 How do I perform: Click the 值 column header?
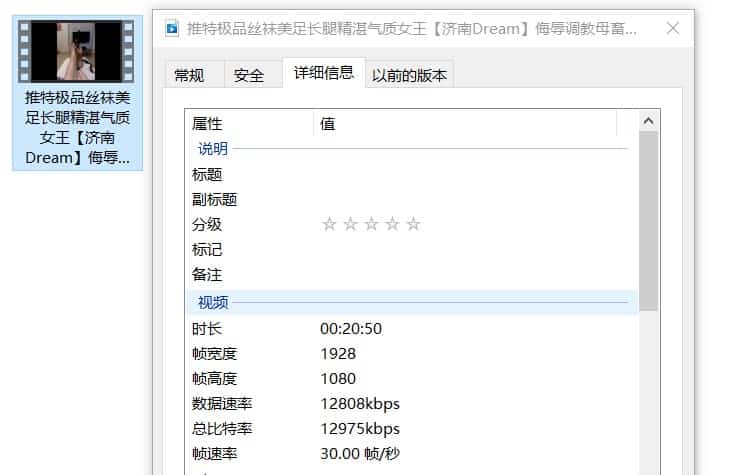[x=327, y=124]
